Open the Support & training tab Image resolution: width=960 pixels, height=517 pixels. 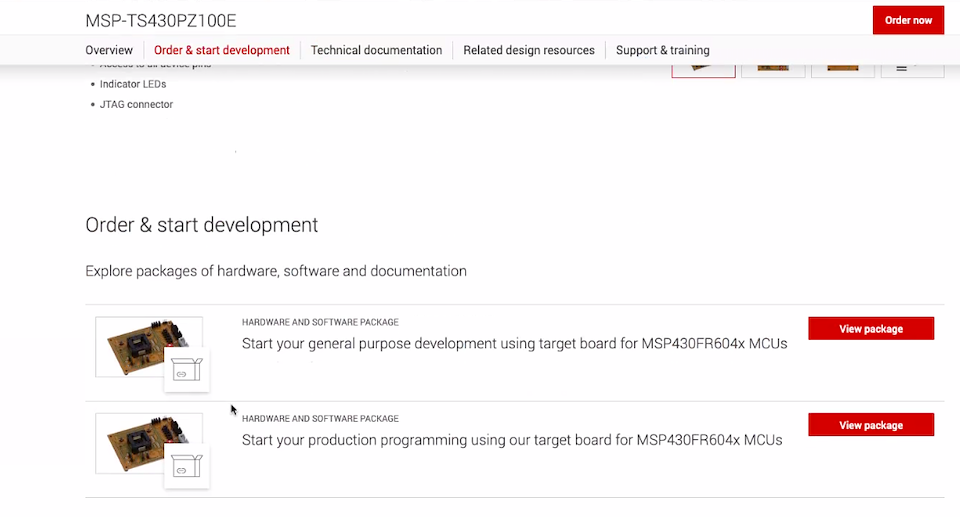pos(663,50)
